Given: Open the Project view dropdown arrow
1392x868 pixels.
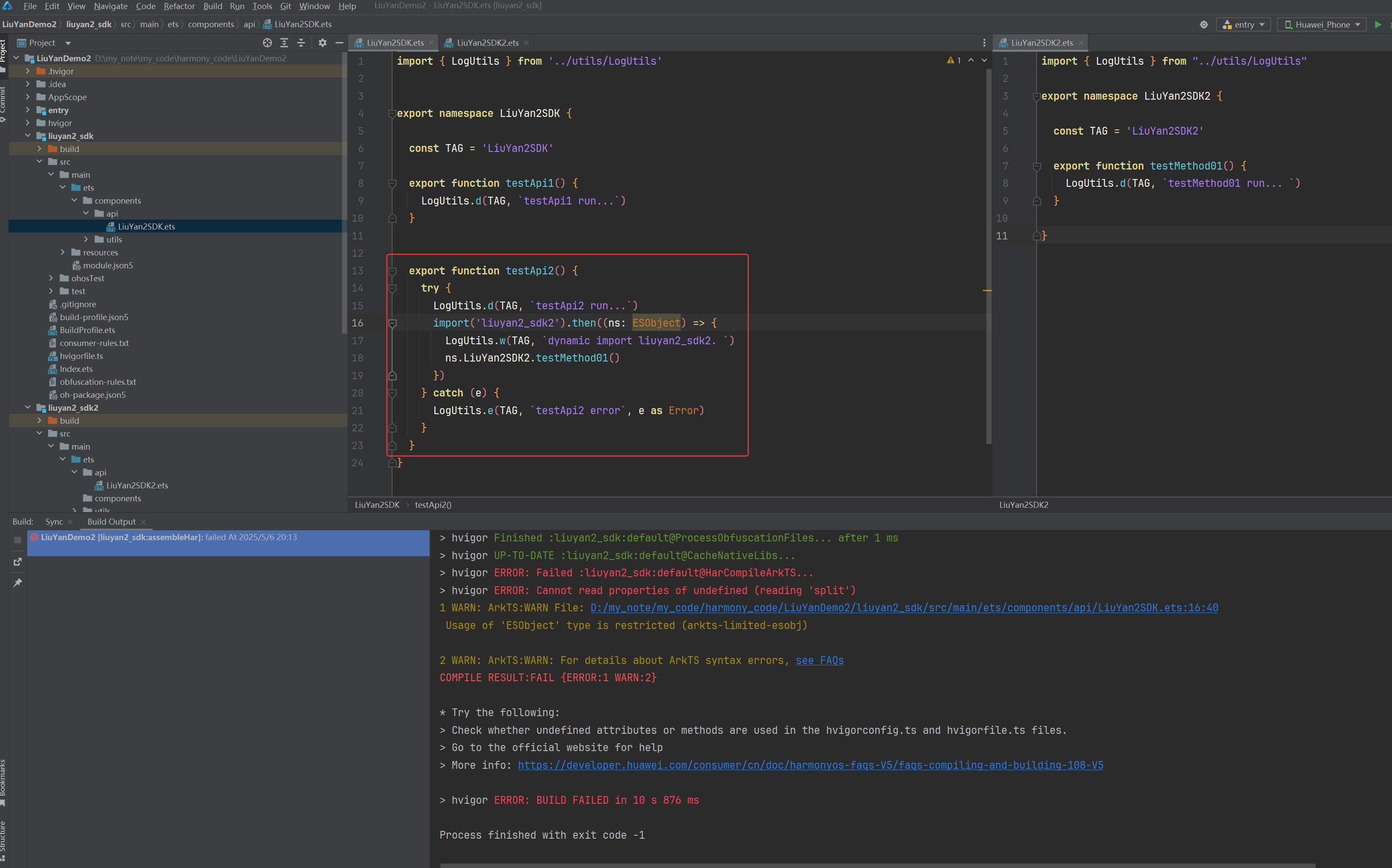Looking at the screenshot, I should (68, 43).
